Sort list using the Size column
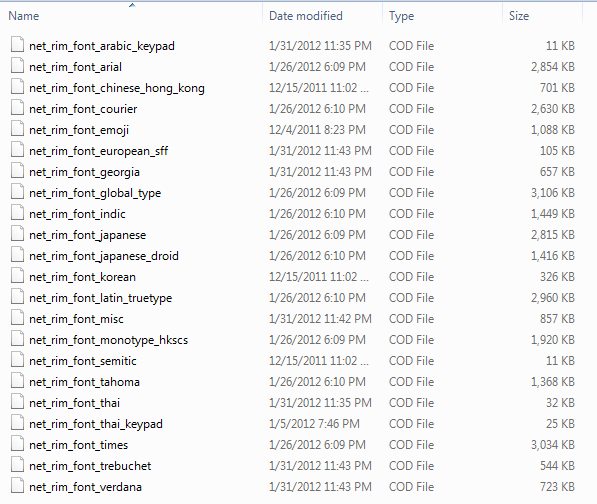The width and height of the screenshot is (597, 504). (x=519, y=16)
